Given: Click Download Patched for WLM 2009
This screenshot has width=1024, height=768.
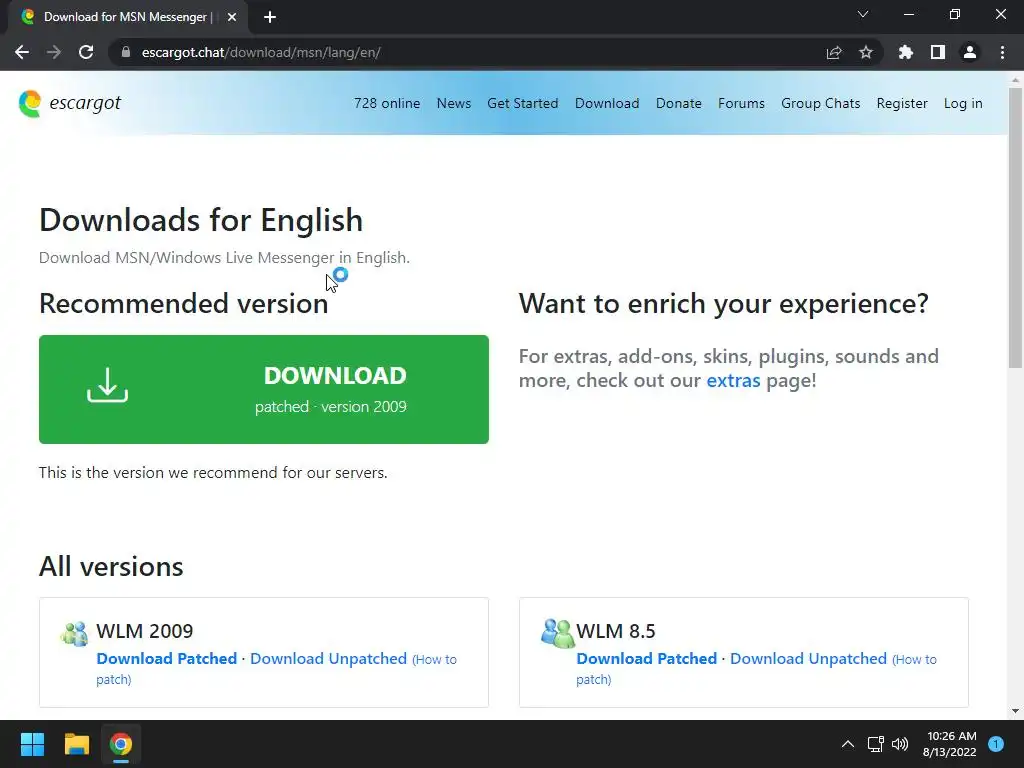Looking at the screenshot, I should point(167,658).
